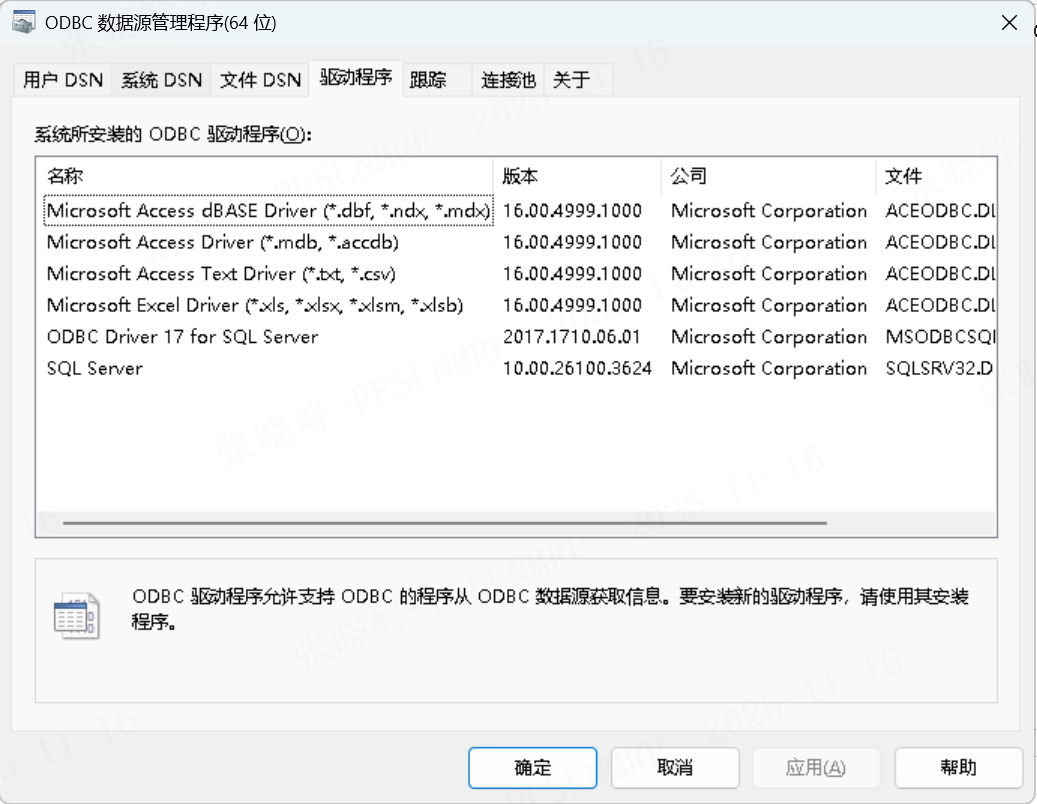Sort by the 版本 column header
This screenshot has height=804, width=1037.
577,176
